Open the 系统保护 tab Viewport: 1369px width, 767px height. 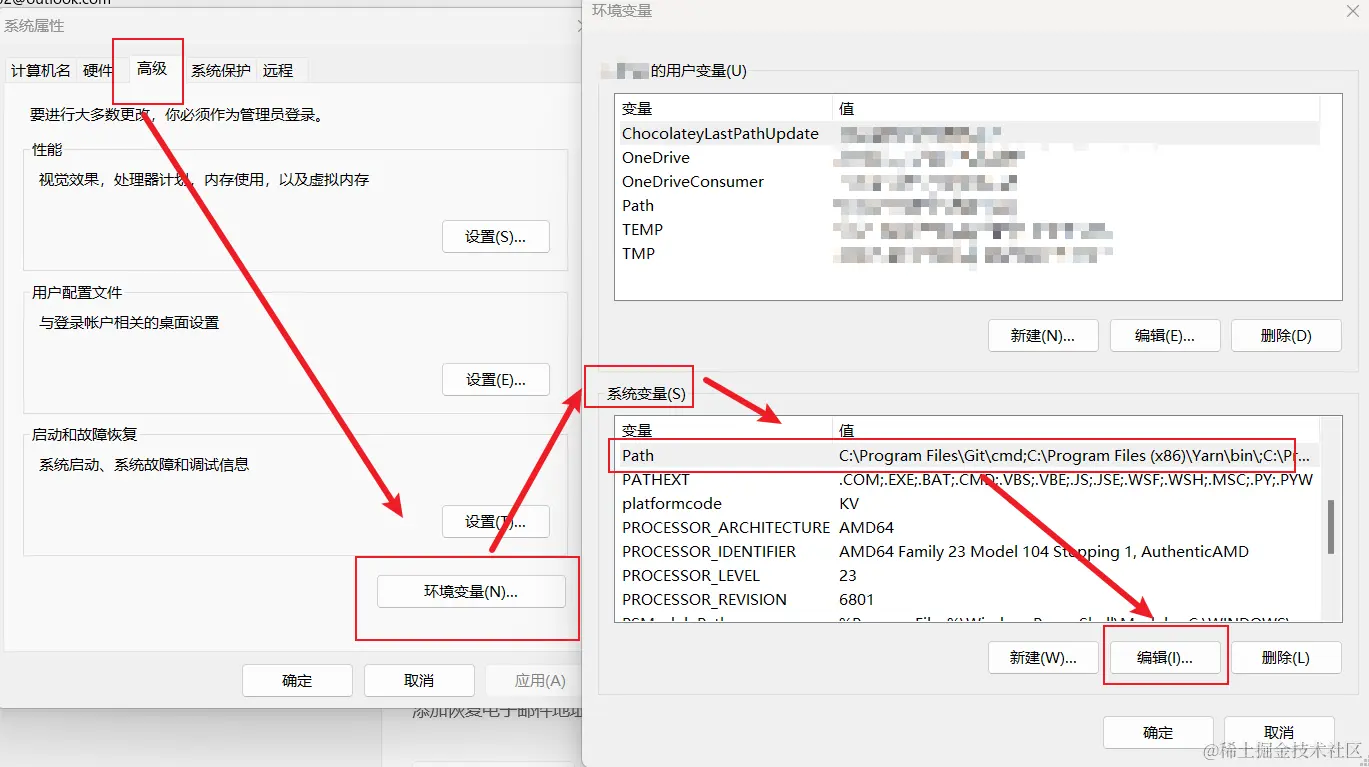(x=219, y=70)
